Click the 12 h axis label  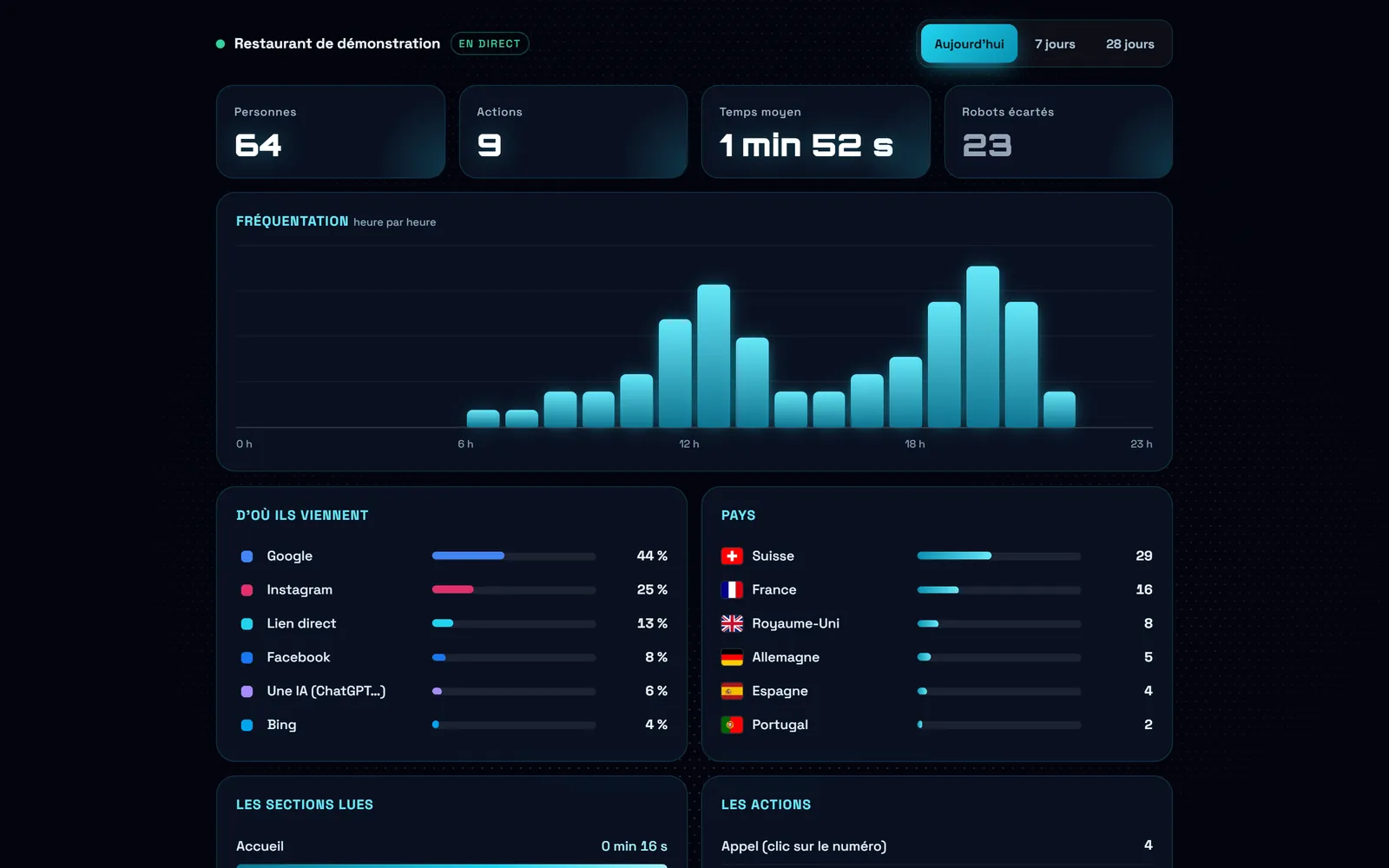click(689, 444)
